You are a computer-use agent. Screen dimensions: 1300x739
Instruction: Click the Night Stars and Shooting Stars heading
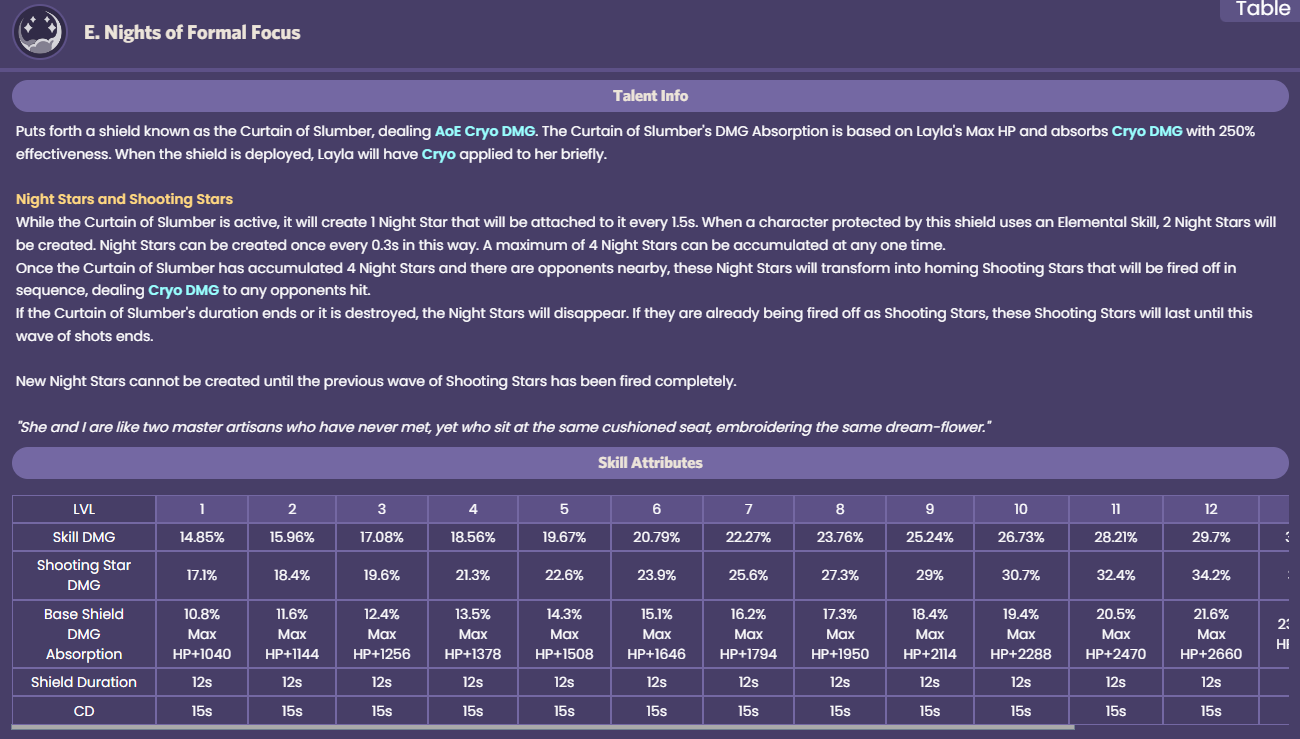coord(124,199)
